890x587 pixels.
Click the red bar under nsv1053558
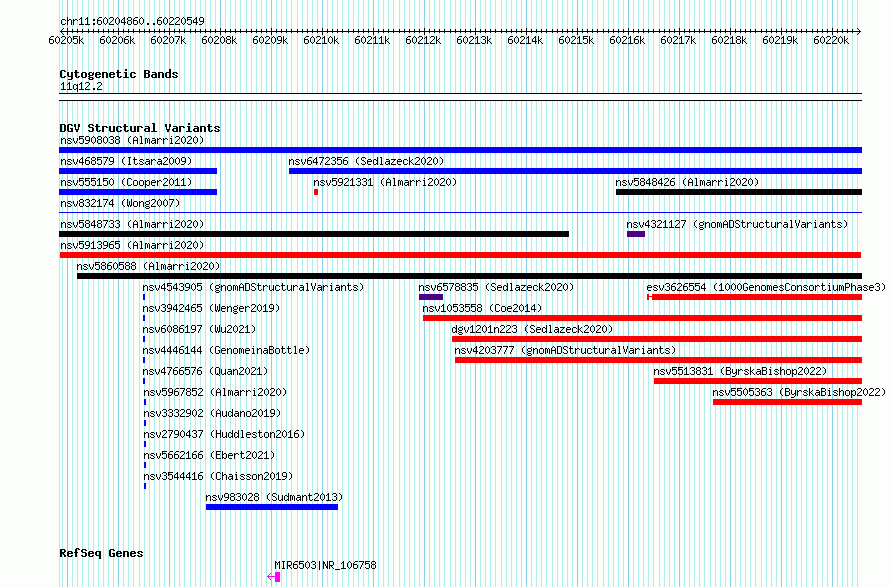[643, 318]
